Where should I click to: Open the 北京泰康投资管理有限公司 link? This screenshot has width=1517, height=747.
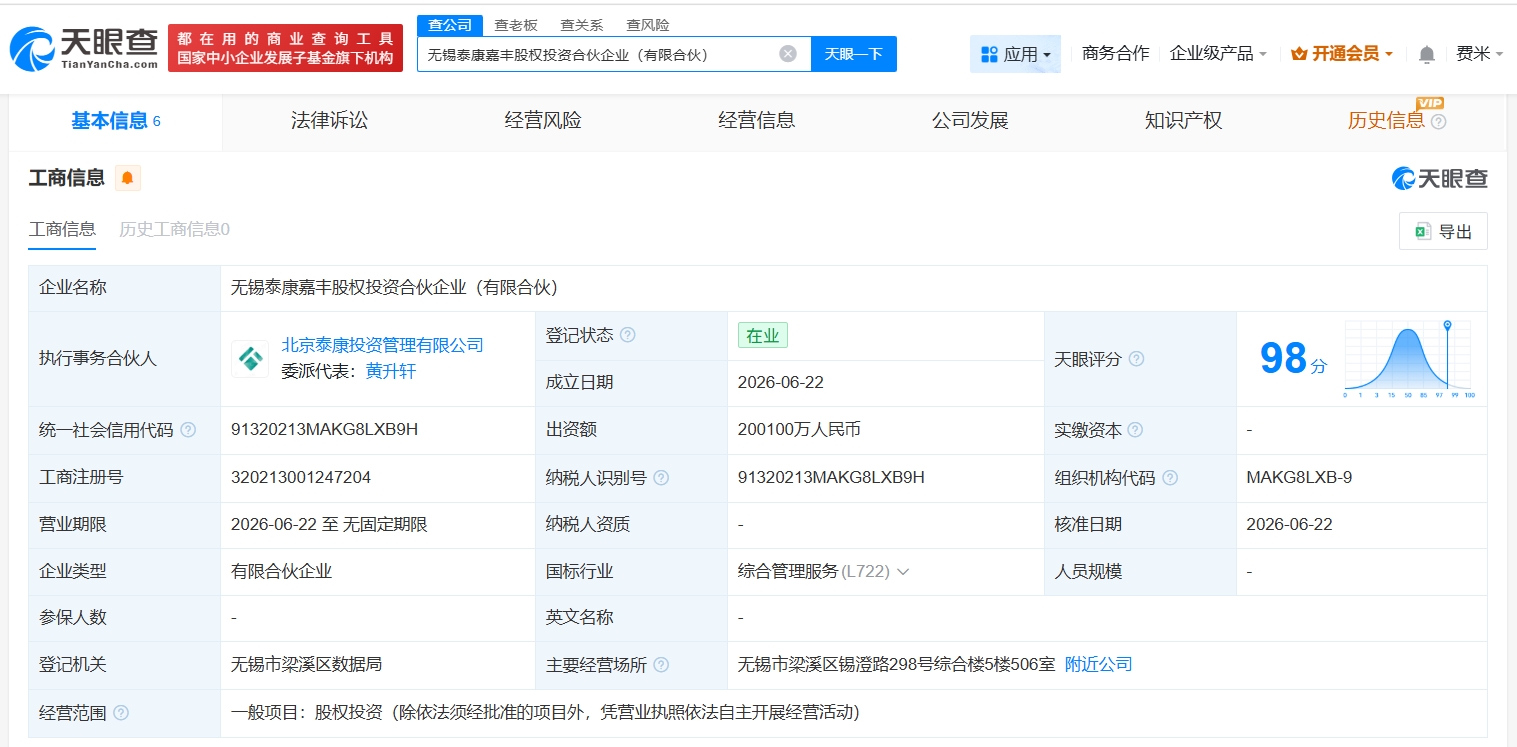(x=382, y=345)
